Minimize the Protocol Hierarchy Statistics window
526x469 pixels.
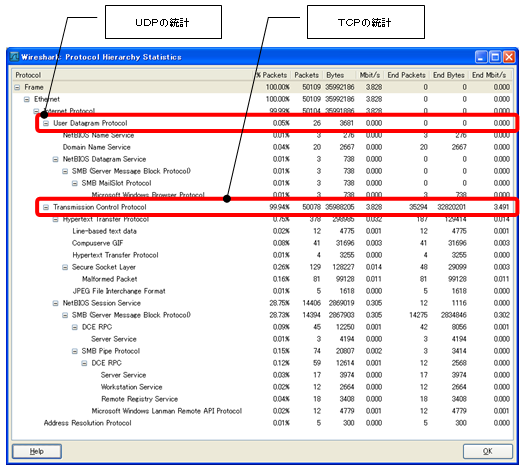pyautogui.click(x=481, y=57)
